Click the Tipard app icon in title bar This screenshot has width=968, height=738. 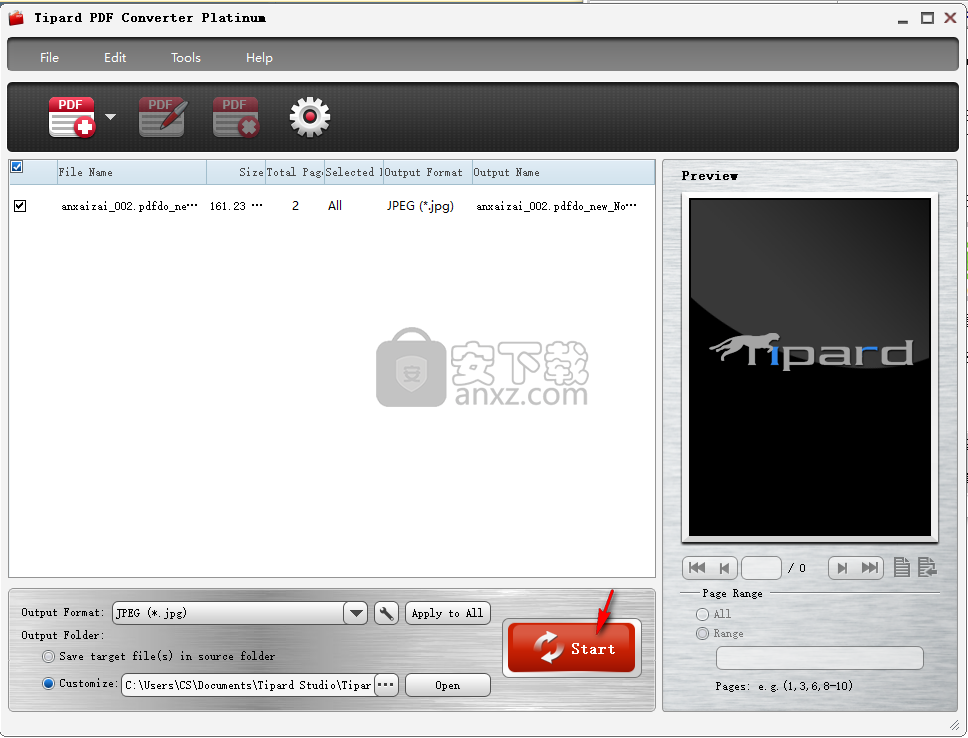[x=17, y=18]
